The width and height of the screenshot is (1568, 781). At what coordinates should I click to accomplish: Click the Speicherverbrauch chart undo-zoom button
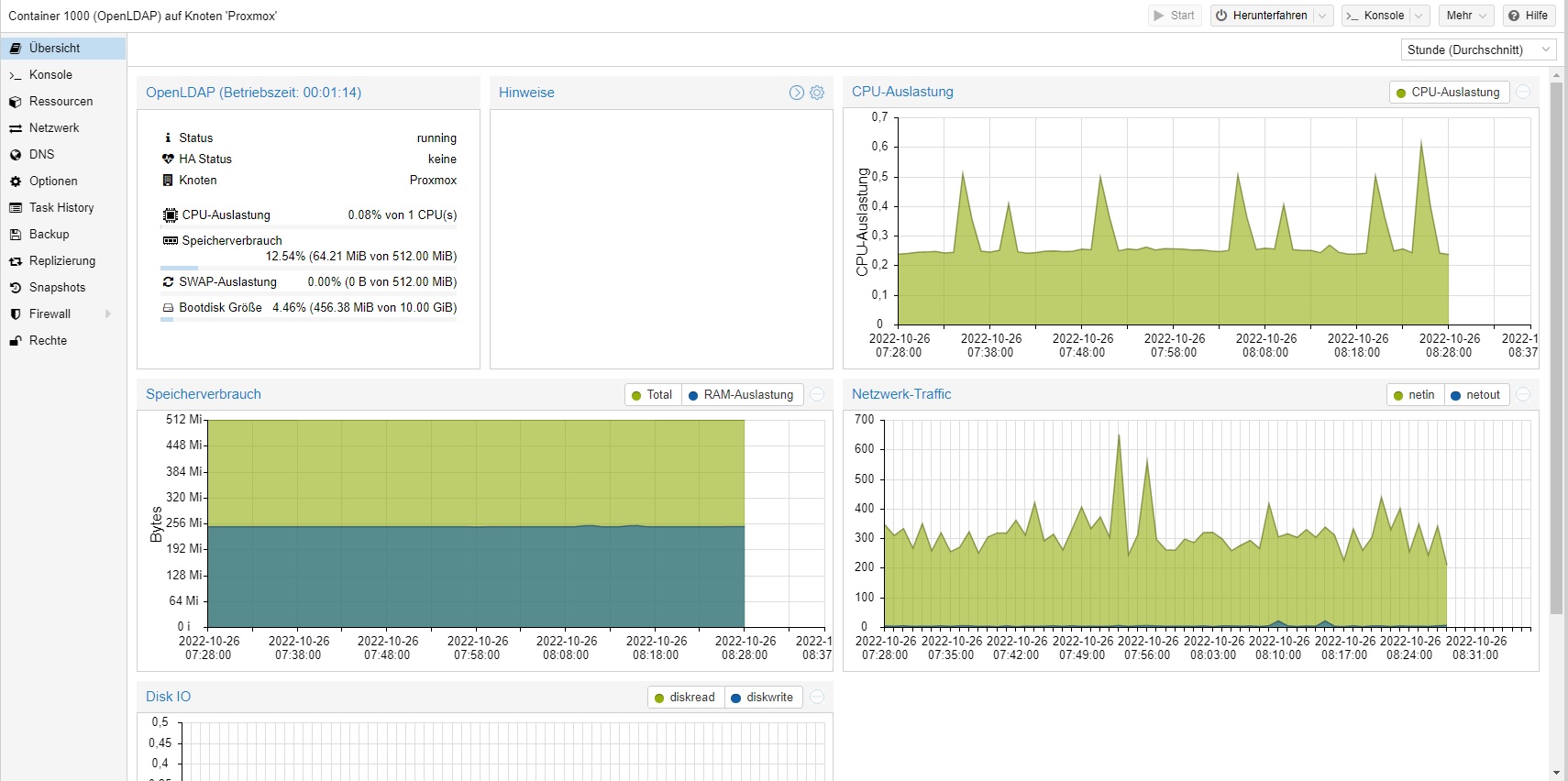(x=817, y=394)
